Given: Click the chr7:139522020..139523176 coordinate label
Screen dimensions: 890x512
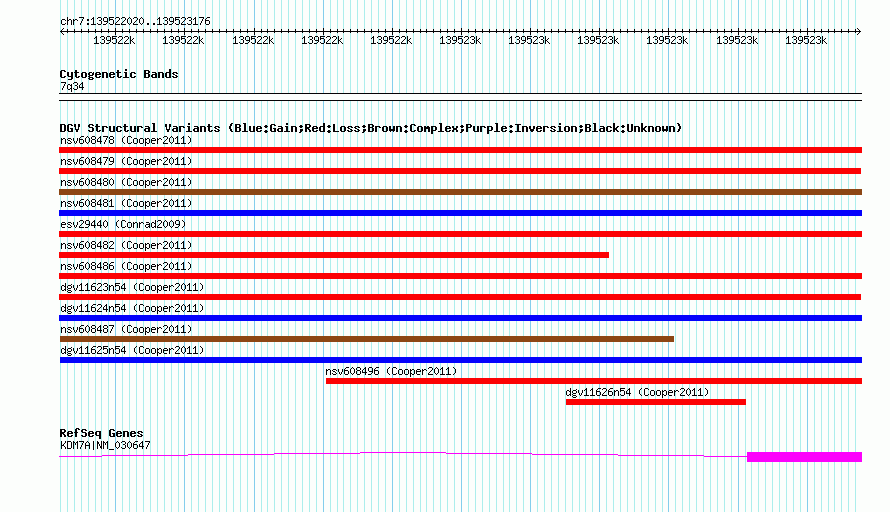Looking at the screenshot, I should coord(135,21).
